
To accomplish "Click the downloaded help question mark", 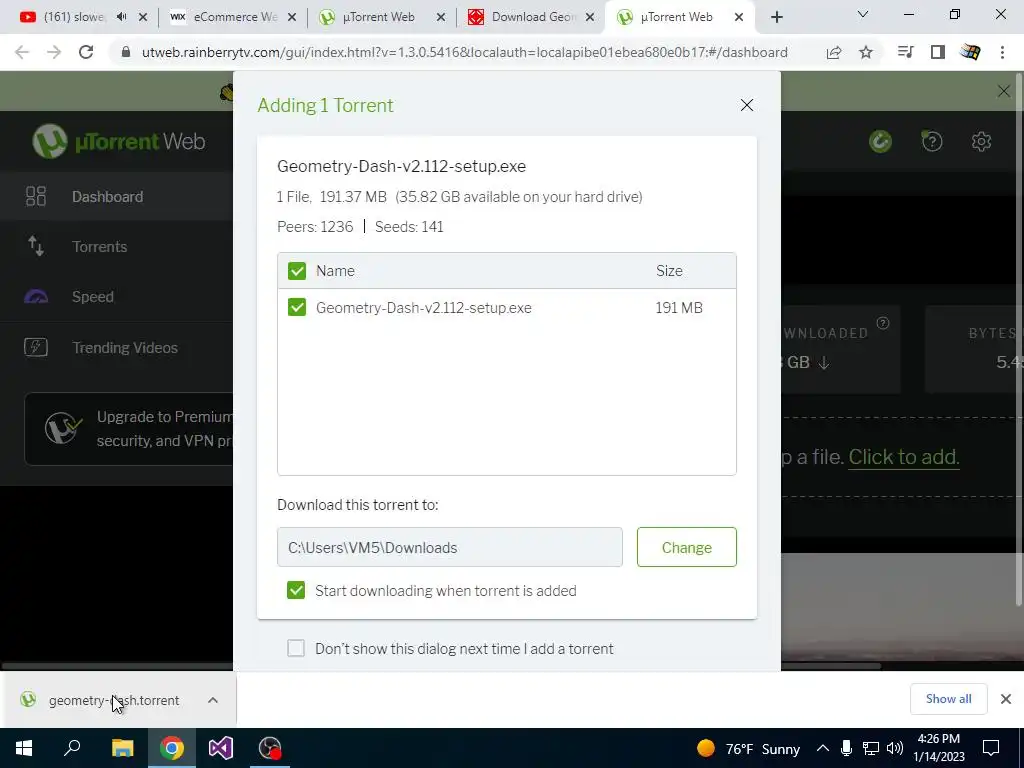I will tap(883, 323).
